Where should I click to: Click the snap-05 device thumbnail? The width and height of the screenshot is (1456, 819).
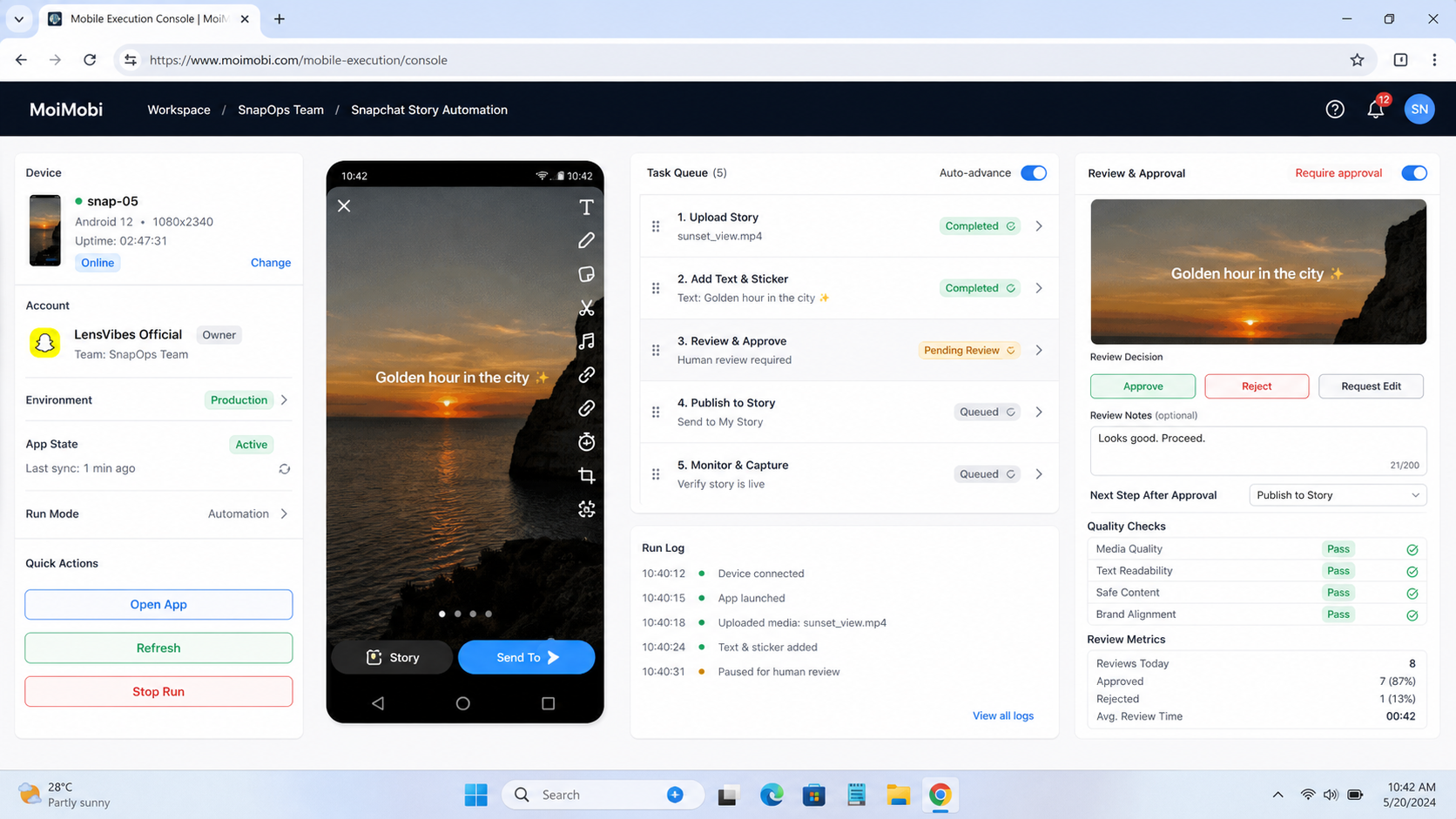[x=44, y=231]
